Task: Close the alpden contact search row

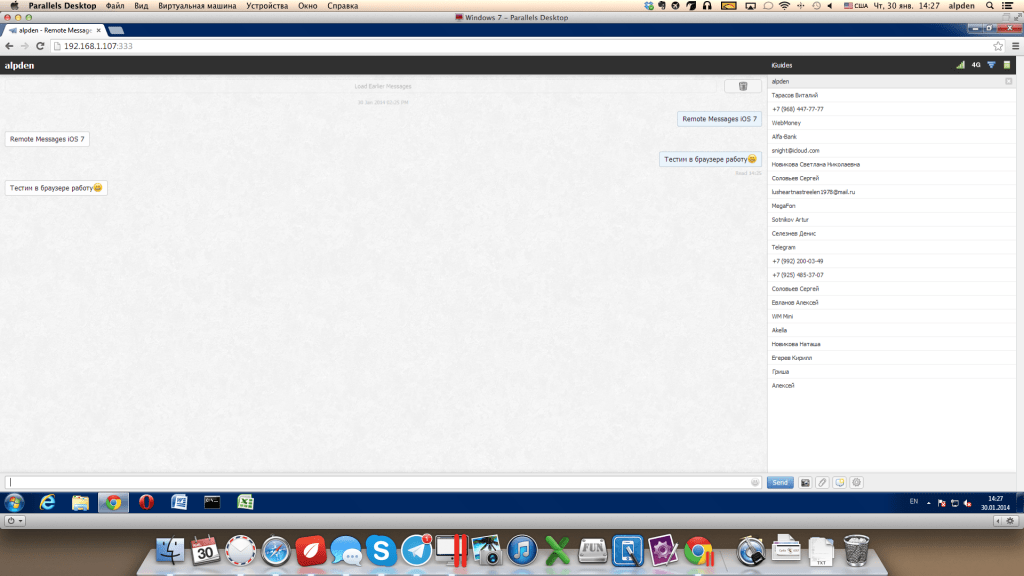Action: pos(1008,81)
